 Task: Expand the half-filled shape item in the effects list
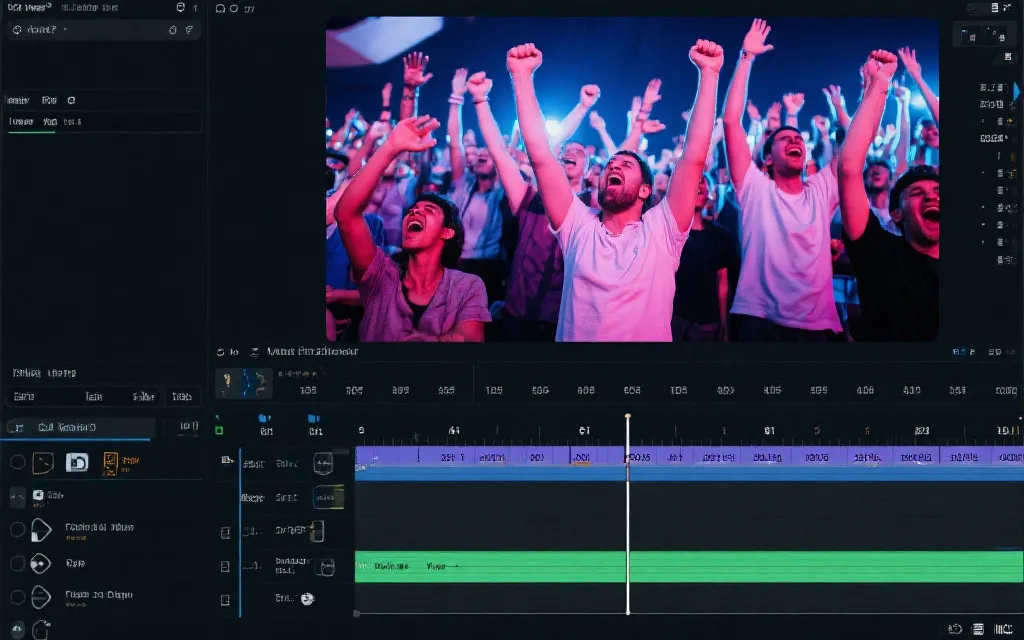tap(41, 530)
